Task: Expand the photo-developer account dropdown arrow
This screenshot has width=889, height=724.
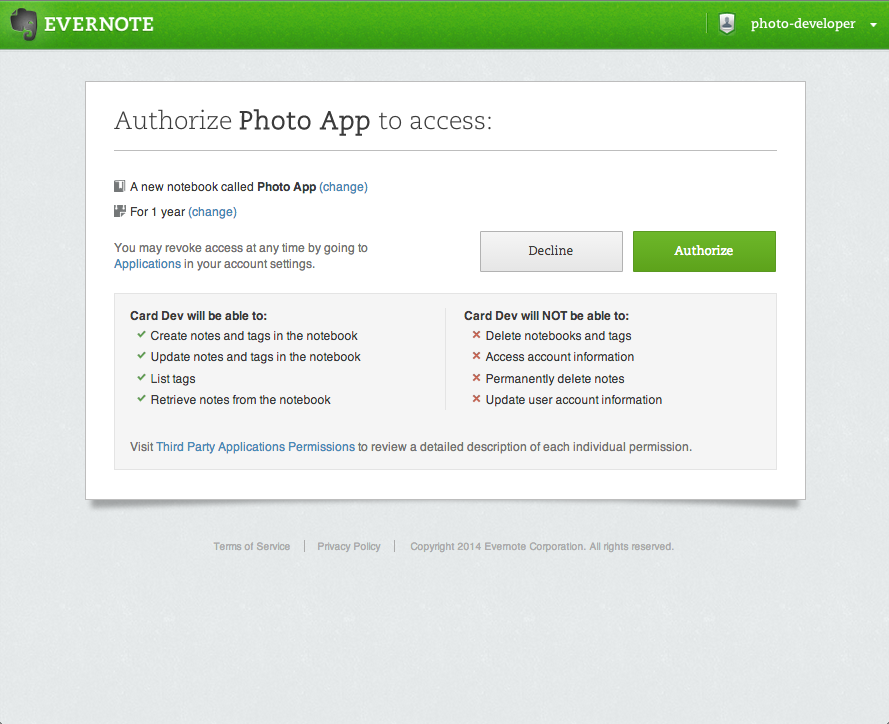Action: point(873,25)
